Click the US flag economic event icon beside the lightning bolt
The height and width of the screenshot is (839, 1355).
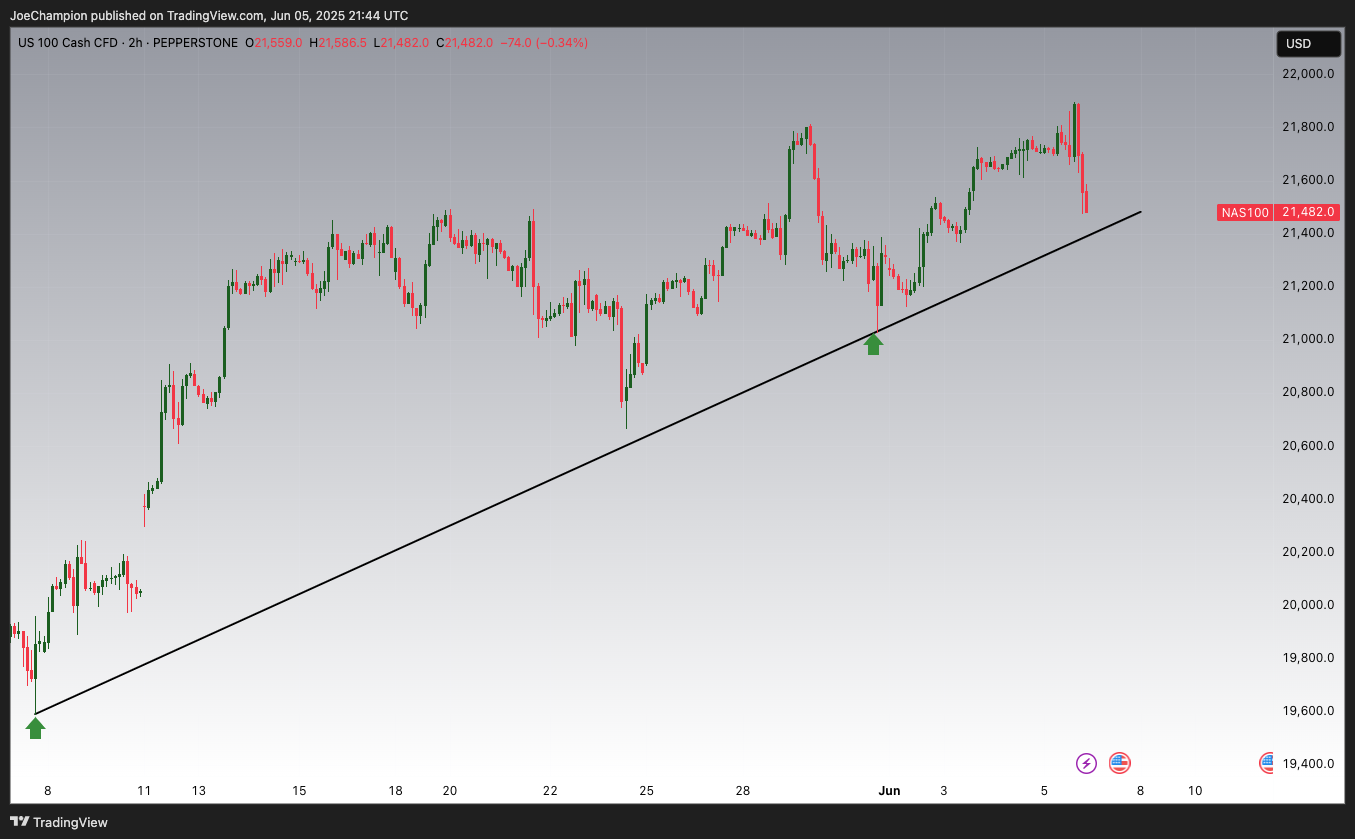(1119, 763)
